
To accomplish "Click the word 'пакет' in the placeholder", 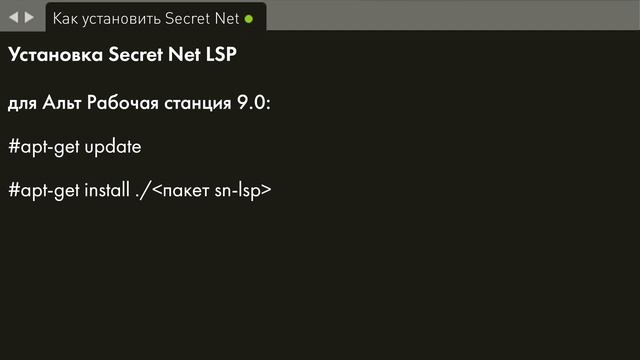I will pos(186,191).
